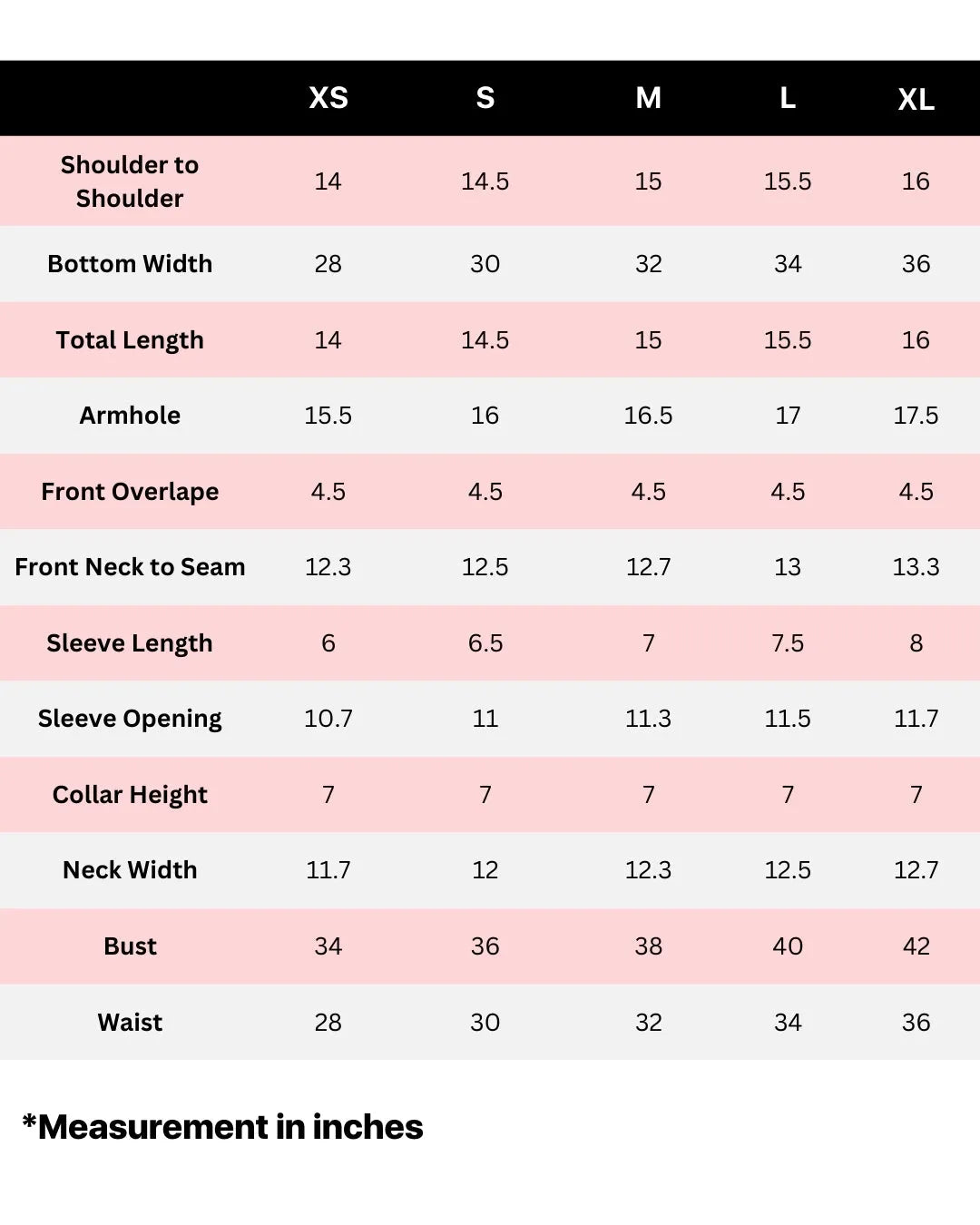
Task: Click the Front Overlape row label
Action: pos(130,492)
